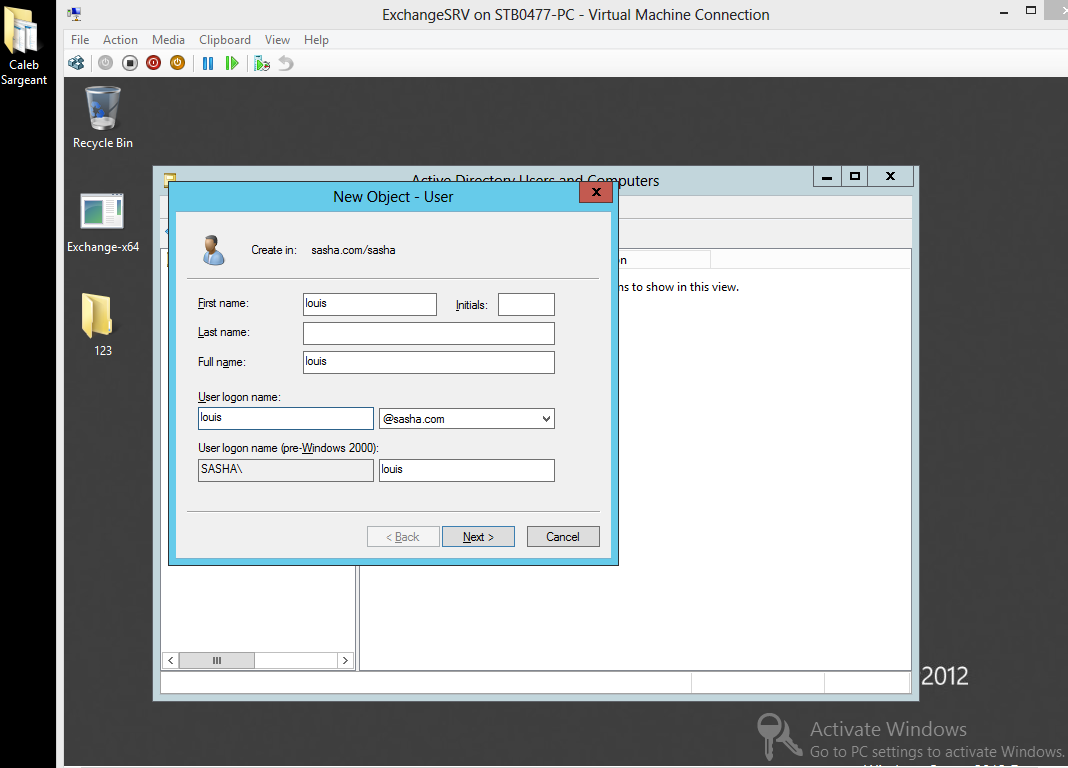Click the greyed-out Start VM icon
Image resolution: width=1068 pixels, height=768 pixels.
pos(105,63)
